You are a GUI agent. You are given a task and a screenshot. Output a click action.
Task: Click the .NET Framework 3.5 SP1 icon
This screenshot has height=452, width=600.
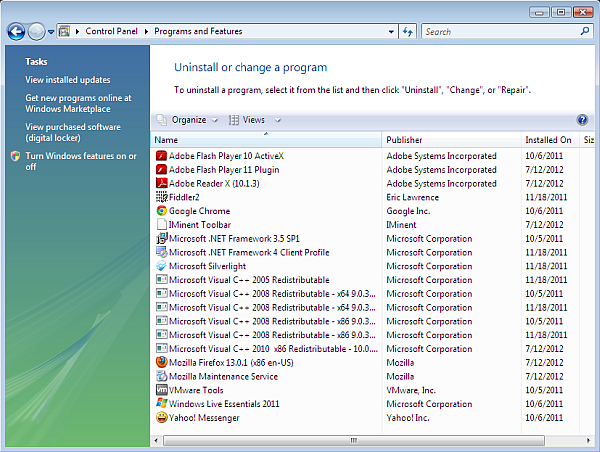(x=161, y=238)
